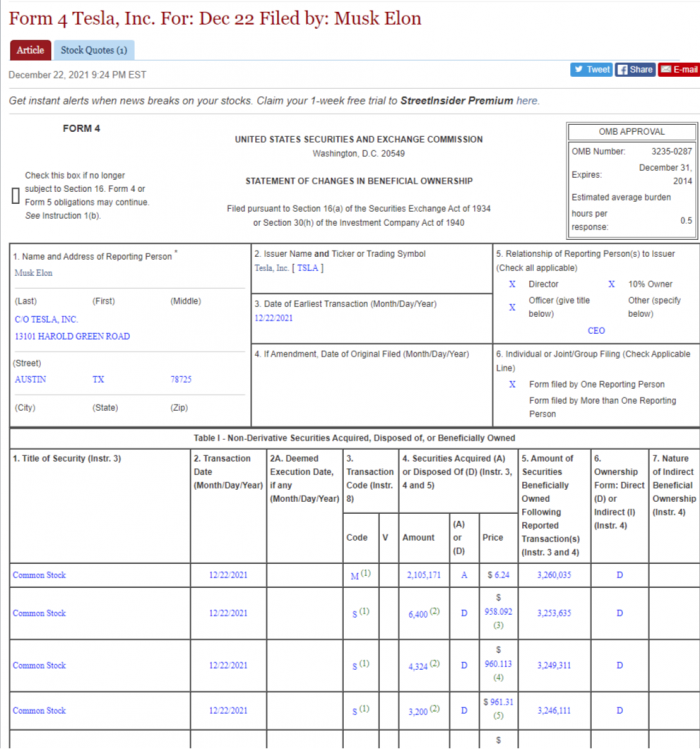Click the Musk Elon reporting person name
Image resolution: width=700 pixels, height=749 pixels.
coord(36,272)
